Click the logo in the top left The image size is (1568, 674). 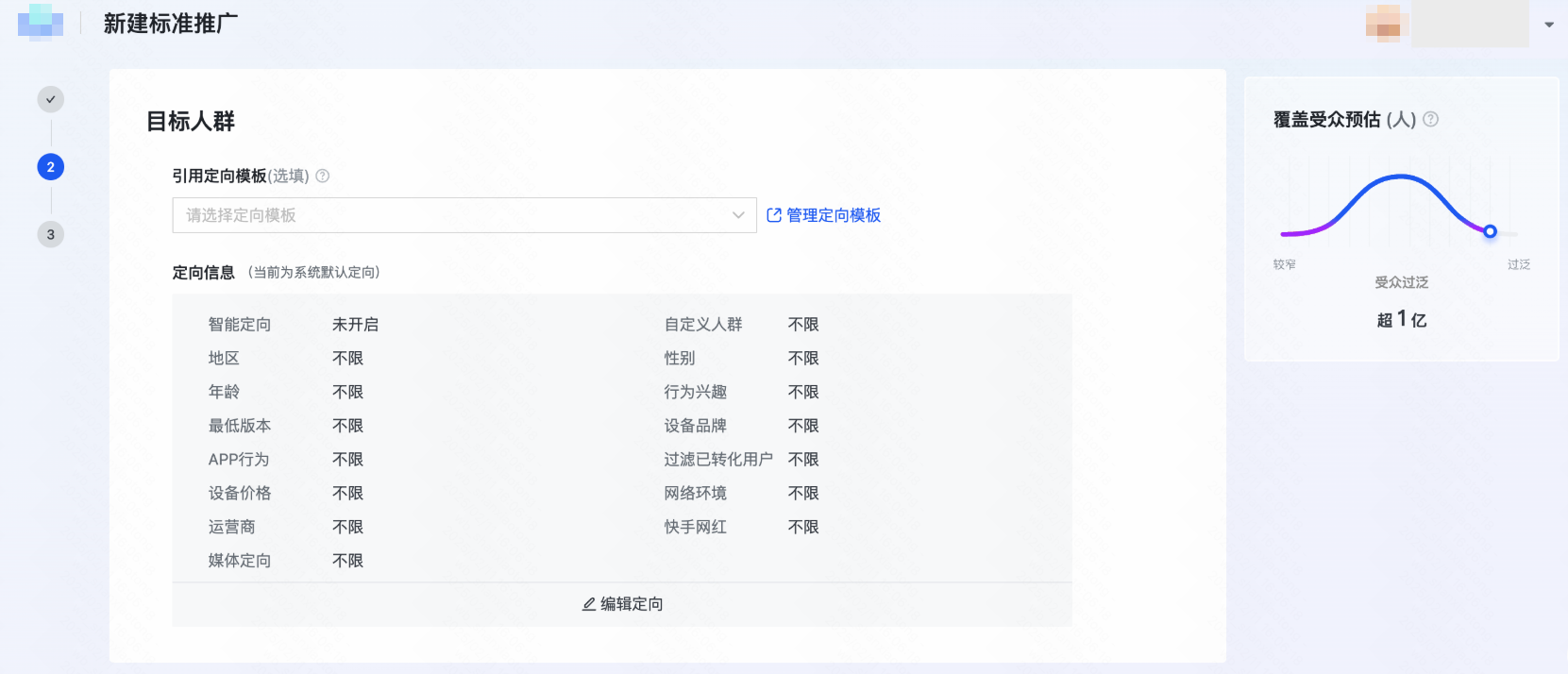coord(41,23)
